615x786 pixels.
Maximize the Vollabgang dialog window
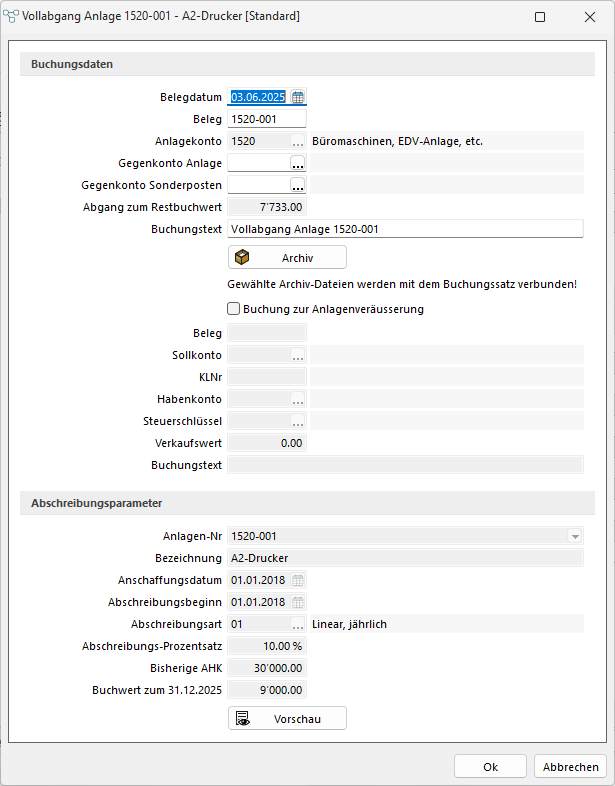pyautogui.click(x=540, y=17)
